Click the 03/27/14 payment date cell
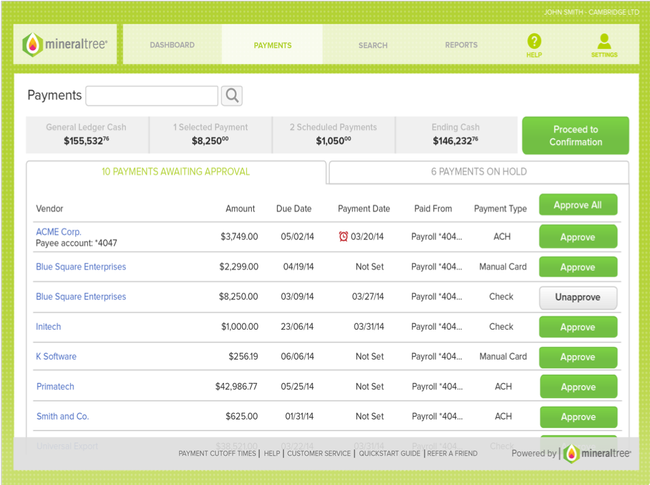 [368, 296]
